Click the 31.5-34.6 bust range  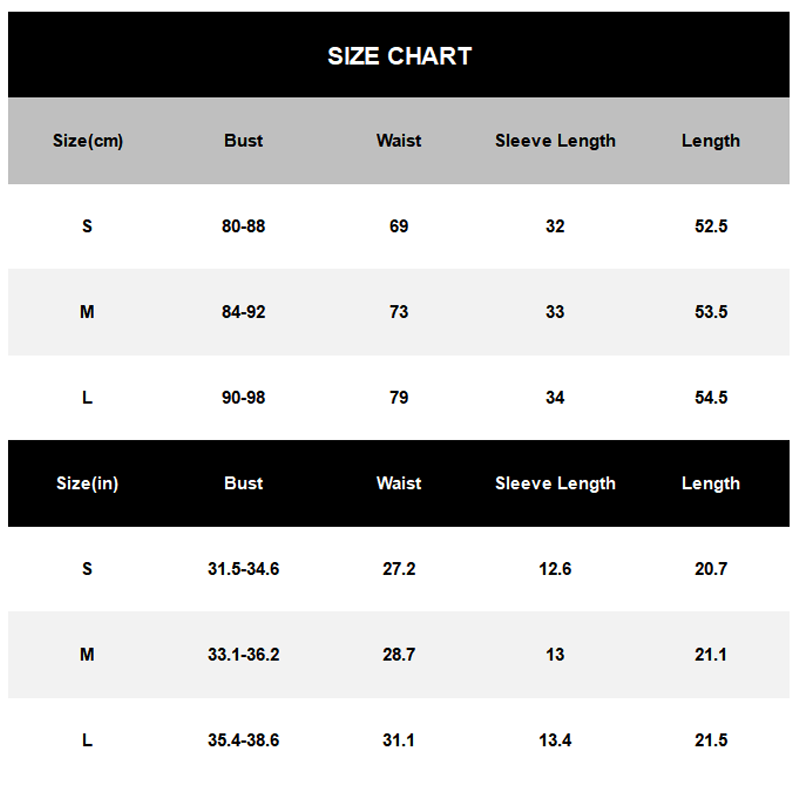(243, 569)
